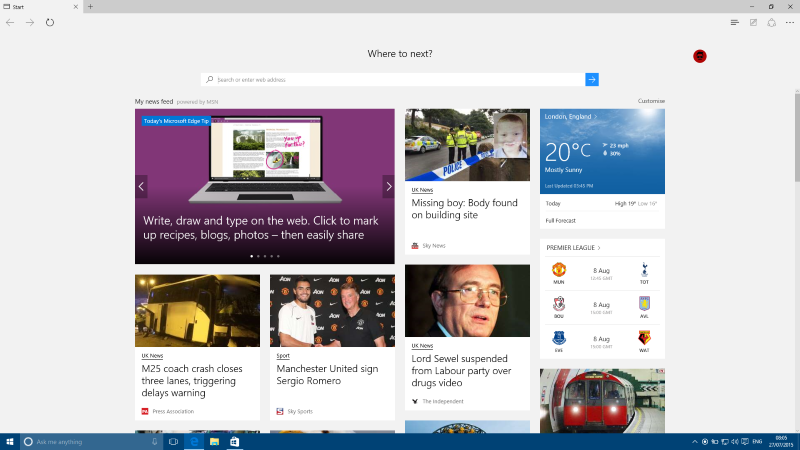Open the More actions ellipsis menu
The width and height of the screenshot is (800, 450).
pyautogui.click(x=790, y=22)
